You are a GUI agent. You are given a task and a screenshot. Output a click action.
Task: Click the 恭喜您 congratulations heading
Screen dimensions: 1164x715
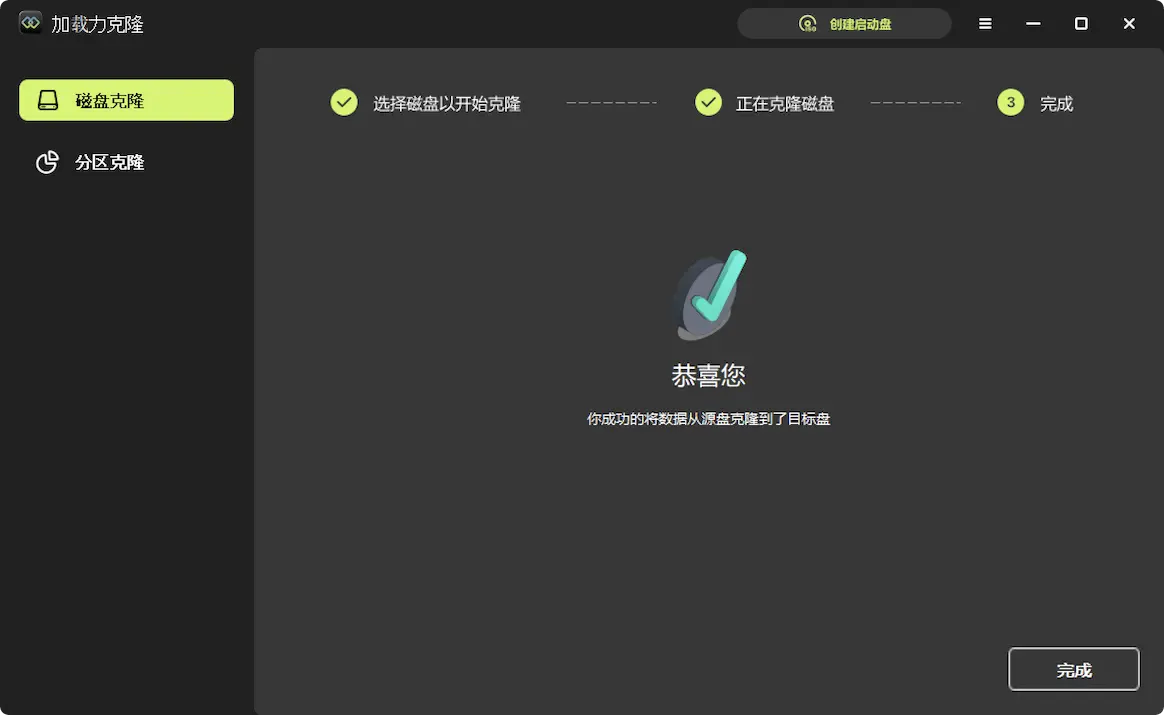point(708,375)
